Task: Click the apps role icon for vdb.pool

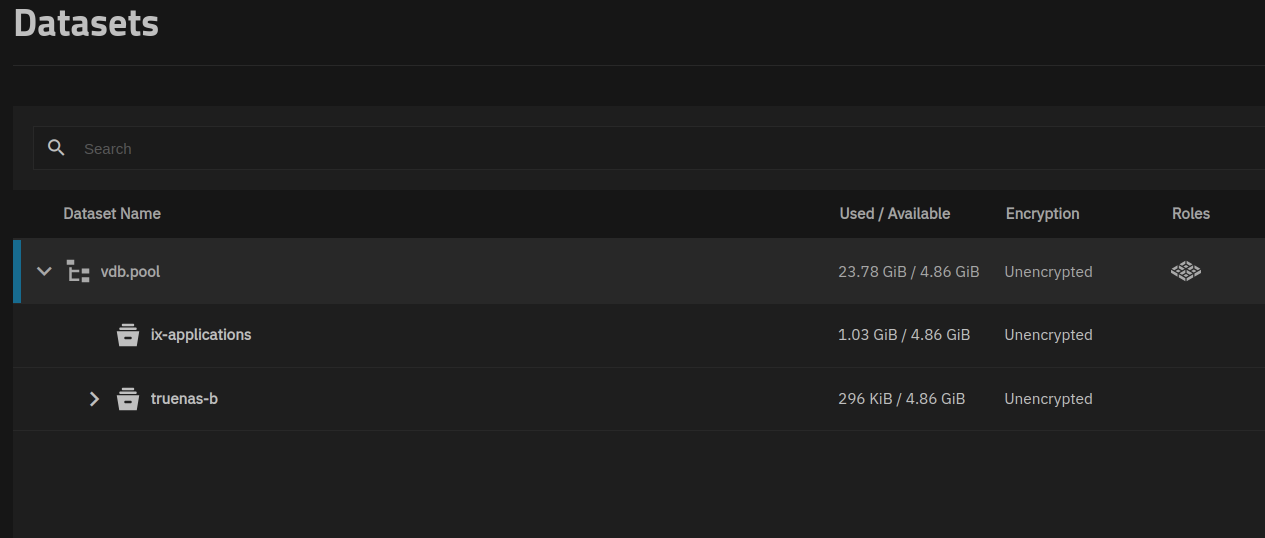Action: [x=1186, y=271]
